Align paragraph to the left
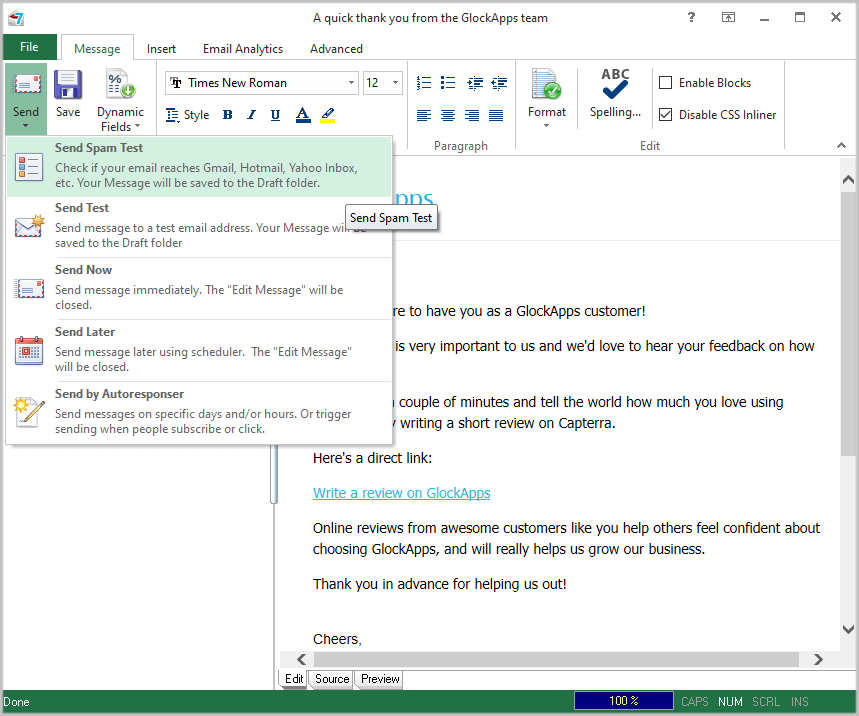The image size is (859, 716). click(423, 115)
